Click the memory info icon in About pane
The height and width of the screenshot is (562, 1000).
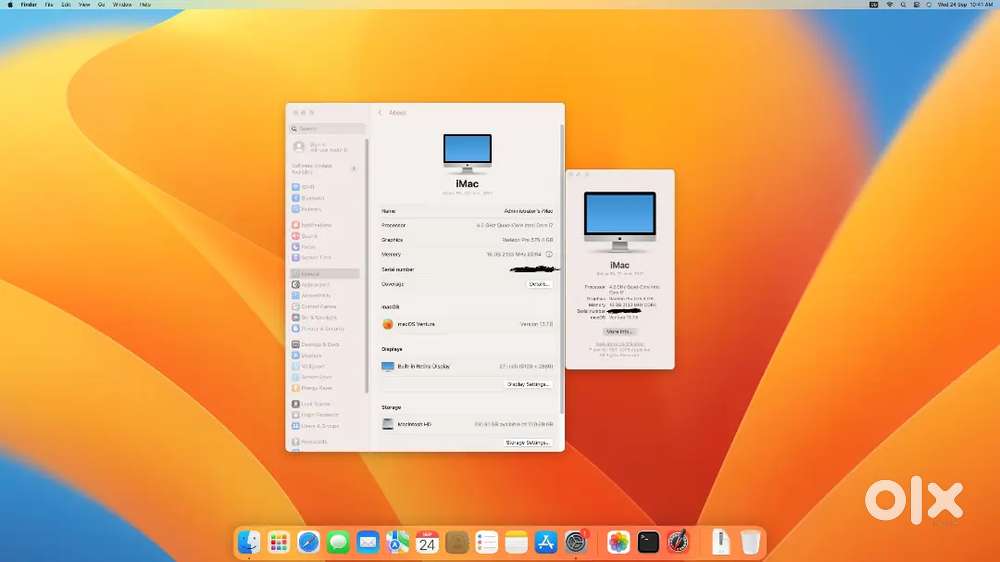pyautogui.click(x=548, y=254)
